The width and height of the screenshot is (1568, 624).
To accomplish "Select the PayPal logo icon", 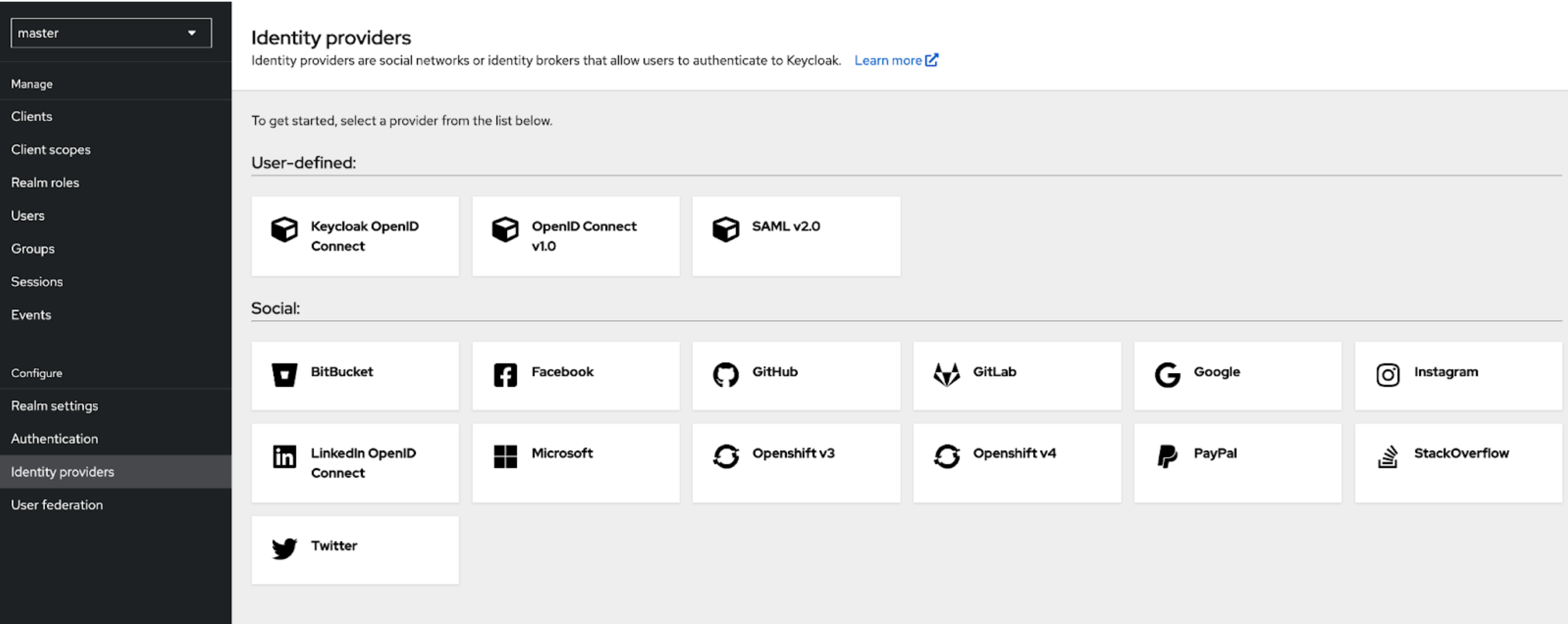I will 1167,456.
